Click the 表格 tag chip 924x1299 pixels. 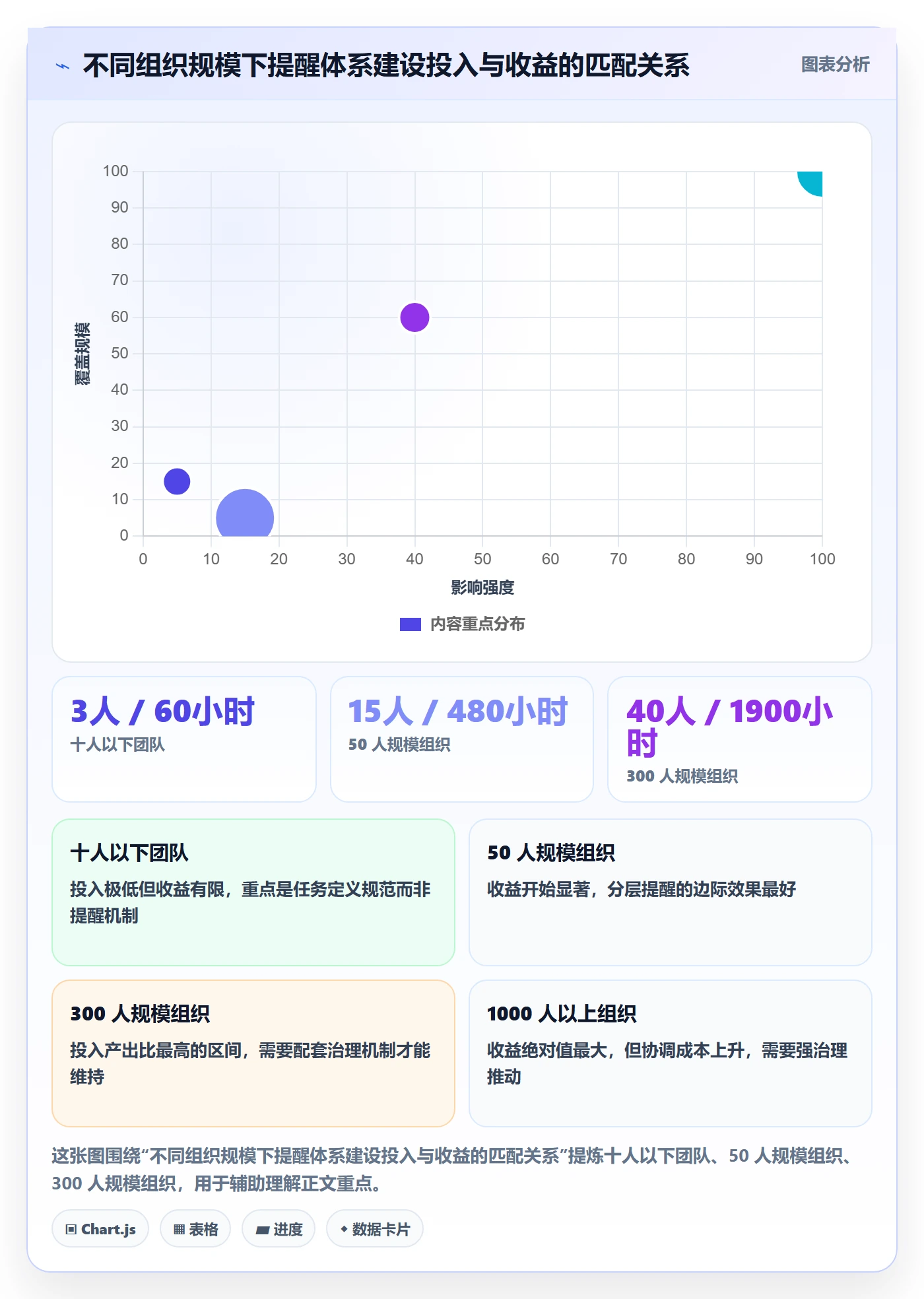tap(195, 1228)
